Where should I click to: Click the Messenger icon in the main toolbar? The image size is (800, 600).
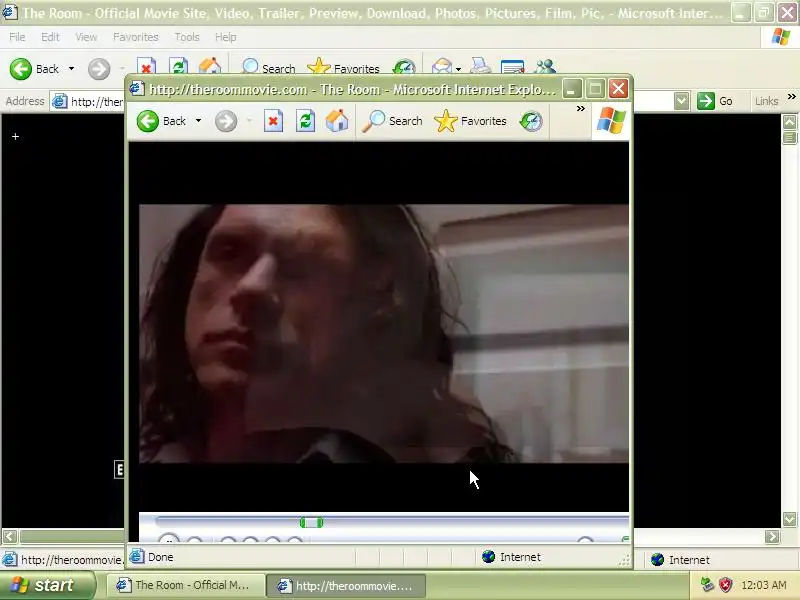[x=545, y=66]
